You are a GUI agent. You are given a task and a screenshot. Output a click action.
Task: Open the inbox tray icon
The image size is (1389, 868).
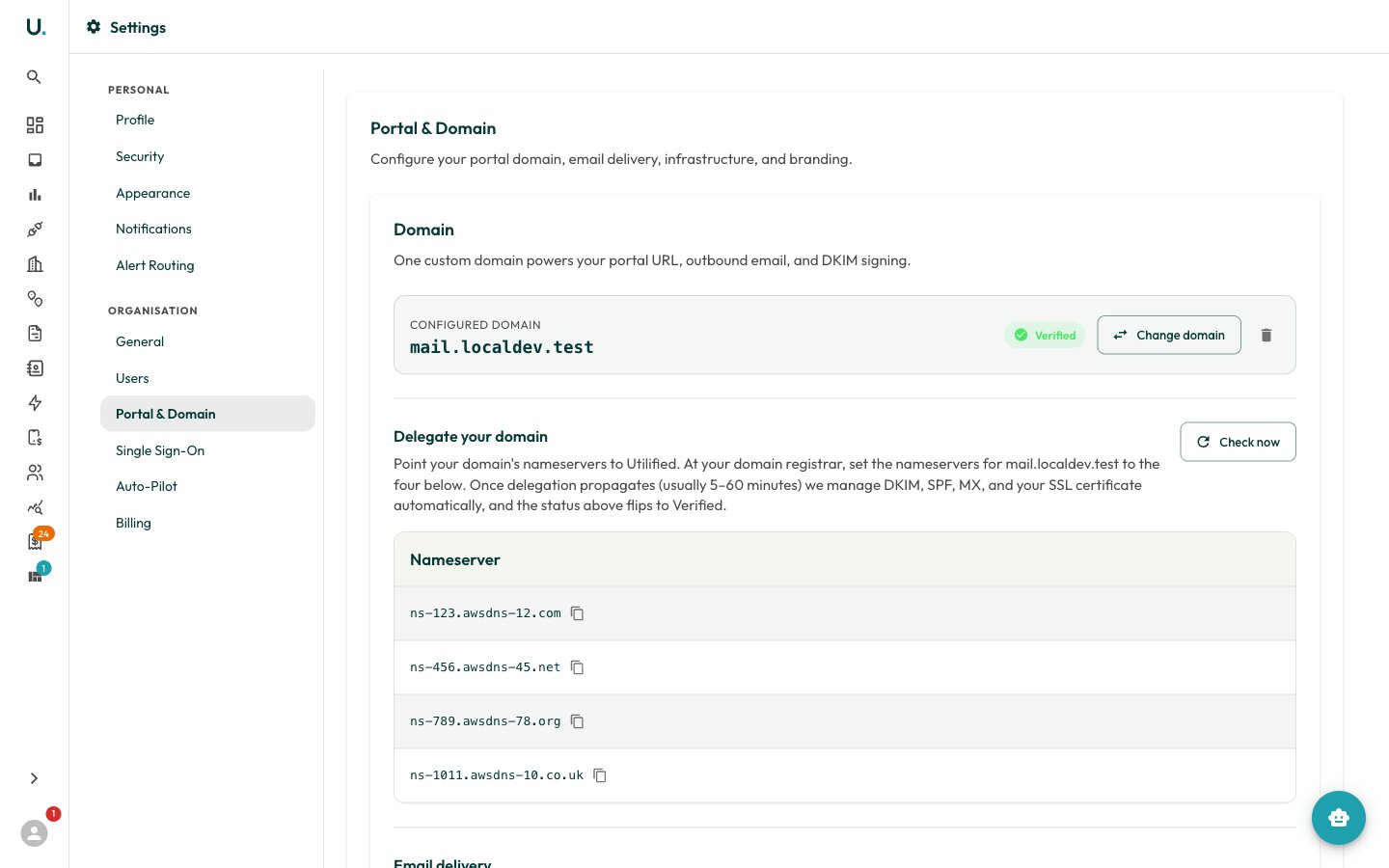point(35,160)
